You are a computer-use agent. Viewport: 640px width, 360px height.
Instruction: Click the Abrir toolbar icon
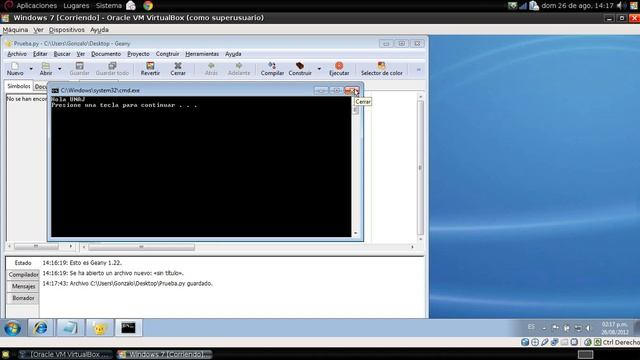46,69
